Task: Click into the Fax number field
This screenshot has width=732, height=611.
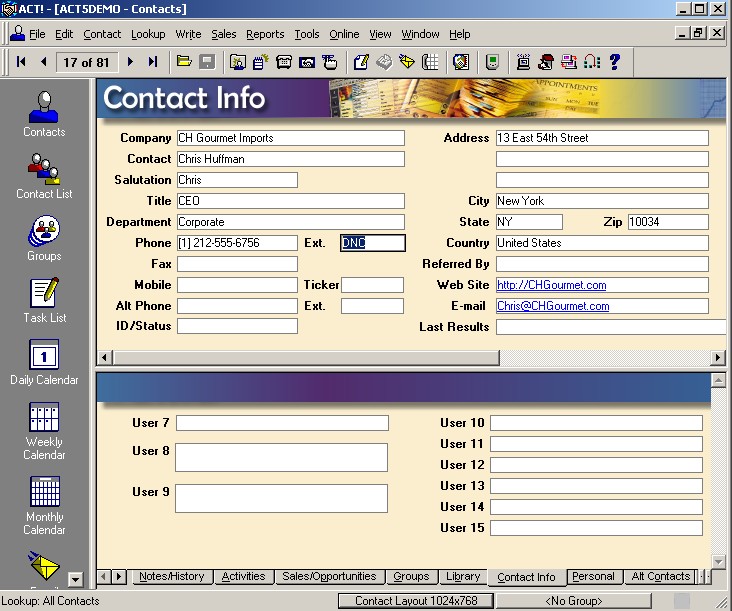Action: [237, 264]
